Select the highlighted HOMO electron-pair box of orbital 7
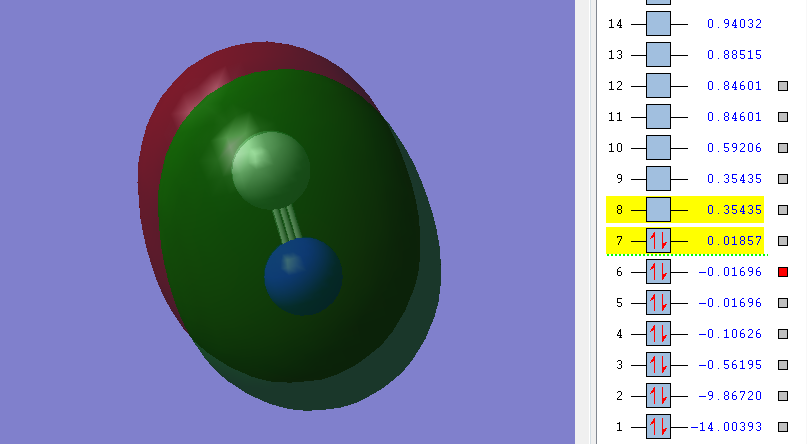Image resolution: width=807 pixels, height=444 pixels. click(658, 241)
